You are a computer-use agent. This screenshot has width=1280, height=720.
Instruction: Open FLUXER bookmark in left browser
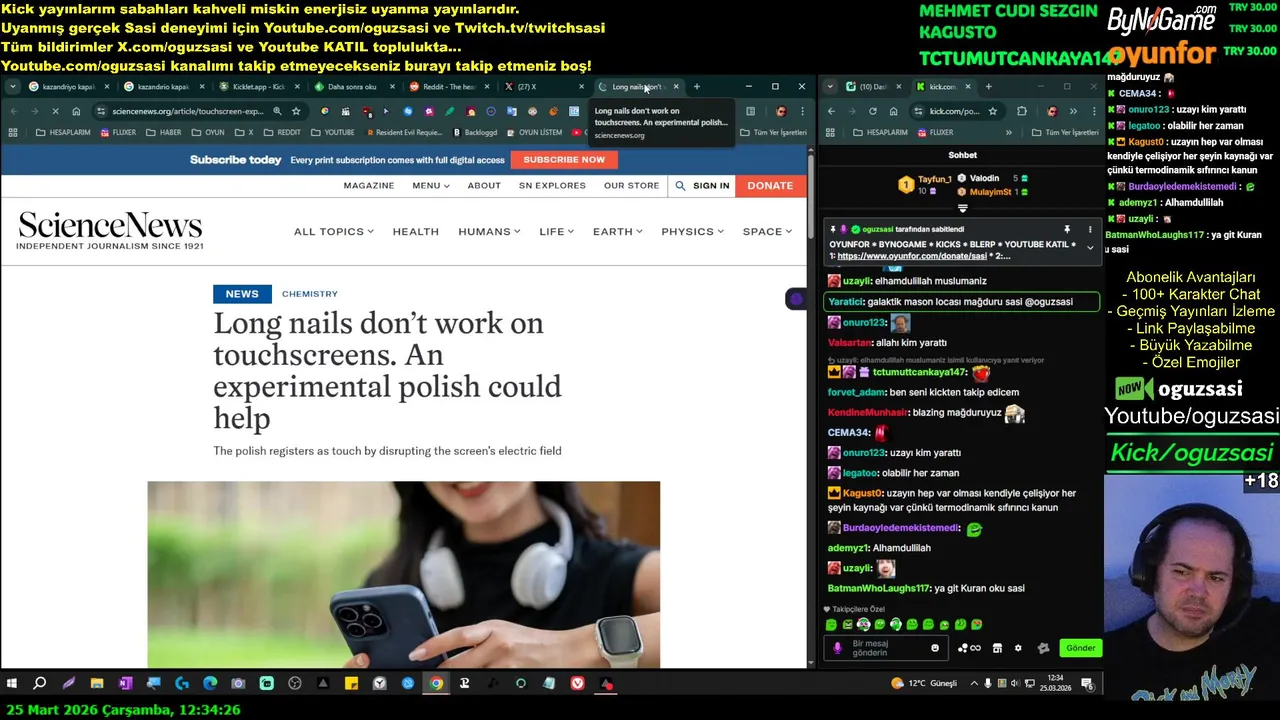tap(118, 132)
